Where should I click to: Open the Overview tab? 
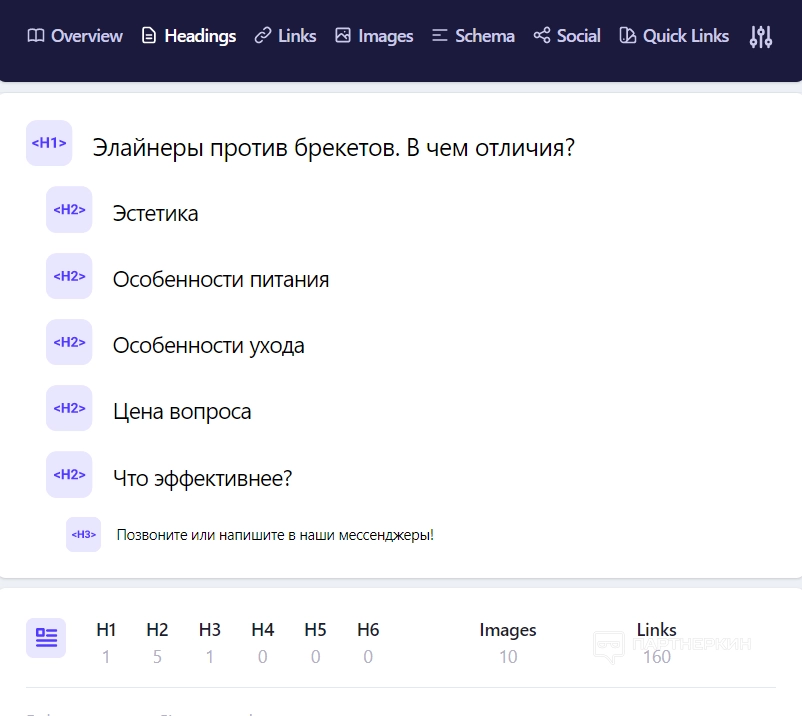click(x=75, y=36)
